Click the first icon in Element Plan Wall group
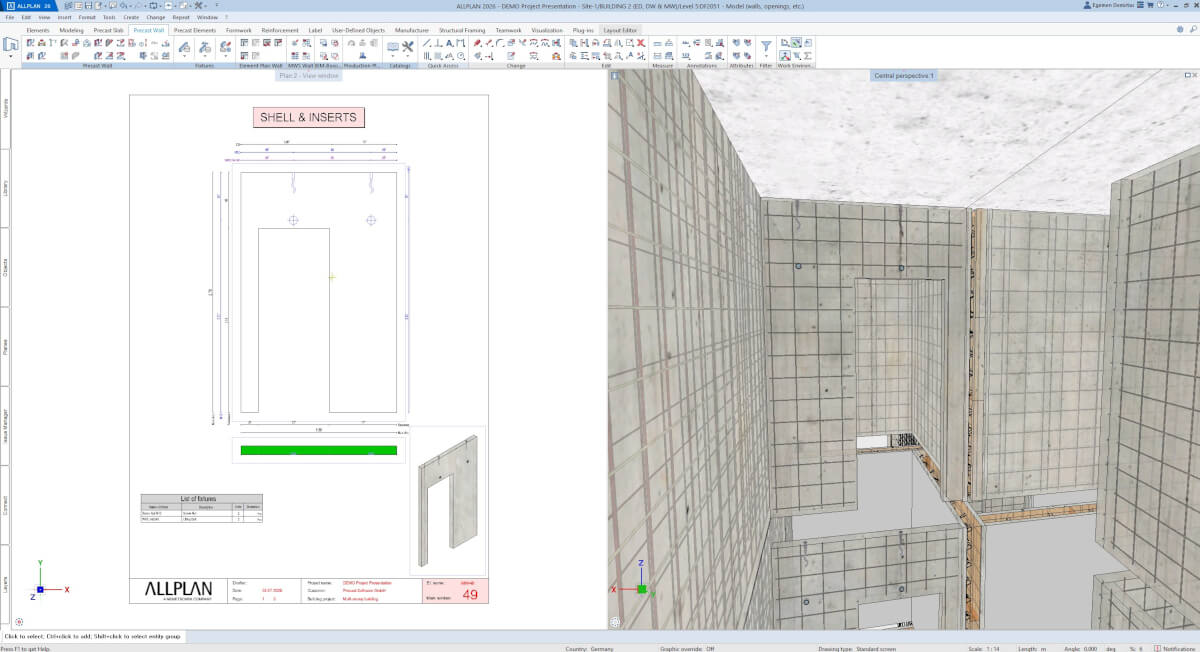This screenshot has height=652, width=1200. 244,43
